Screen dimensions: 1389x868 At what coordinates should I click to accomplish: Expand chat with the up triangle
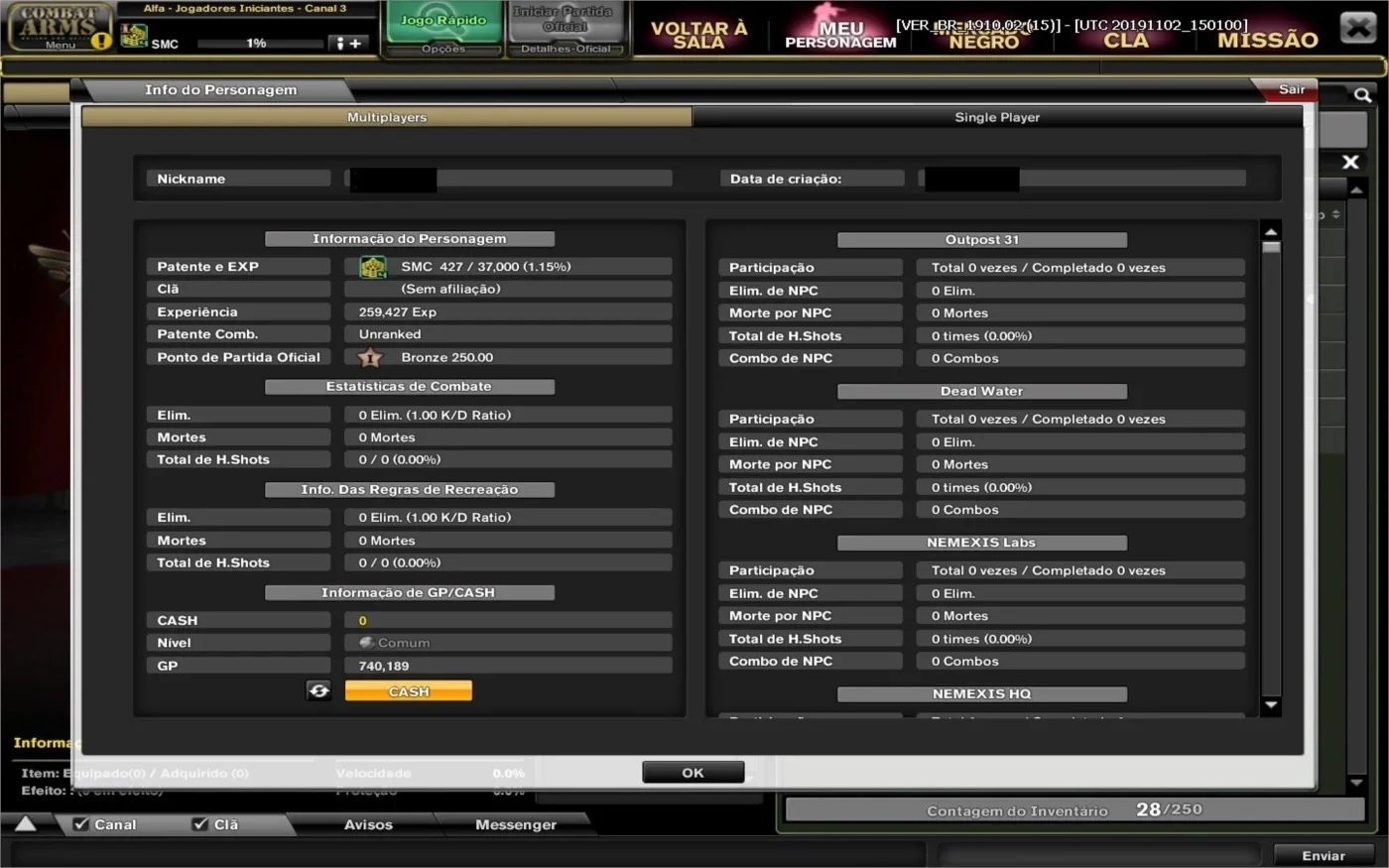[26, 823]
